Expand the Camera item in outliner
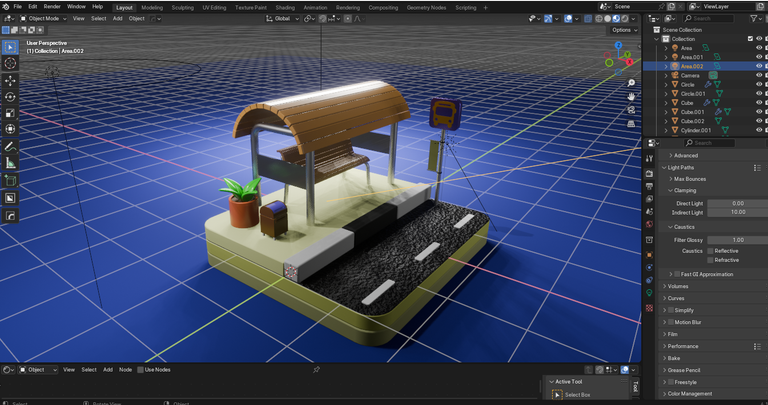Screen dimensions: 768x405 point(666,75)
